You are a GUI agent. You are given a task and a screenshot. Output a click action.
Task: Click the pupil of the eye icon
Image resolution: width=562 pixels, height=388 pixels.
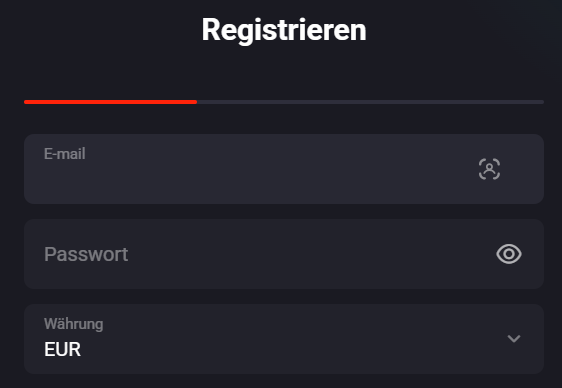pyautogui.click(x=509, y=254)
